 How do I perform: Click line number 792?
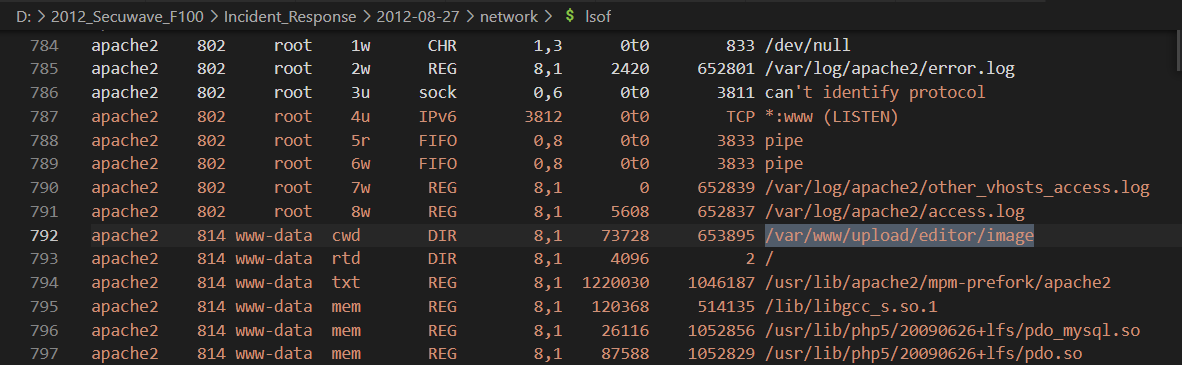pos(44,236)
